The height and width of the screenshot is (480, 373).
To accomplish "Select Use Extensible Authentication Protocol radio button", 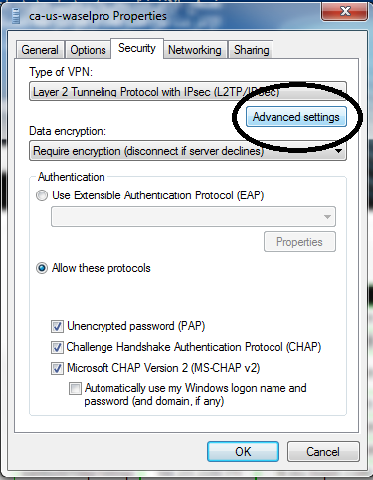I will point(42,195).
